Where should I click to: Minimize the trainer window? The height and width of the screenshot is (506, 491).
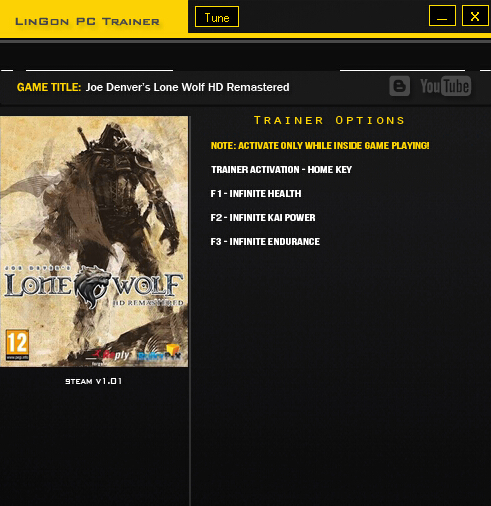[442, 16]
